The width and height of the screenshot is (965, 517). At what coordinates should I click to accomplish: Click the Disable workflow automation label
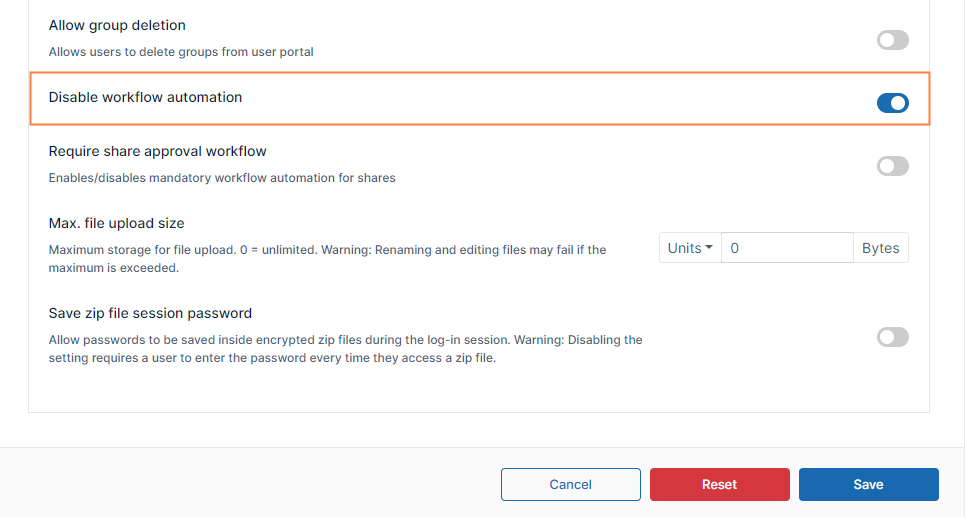[145, 97]
